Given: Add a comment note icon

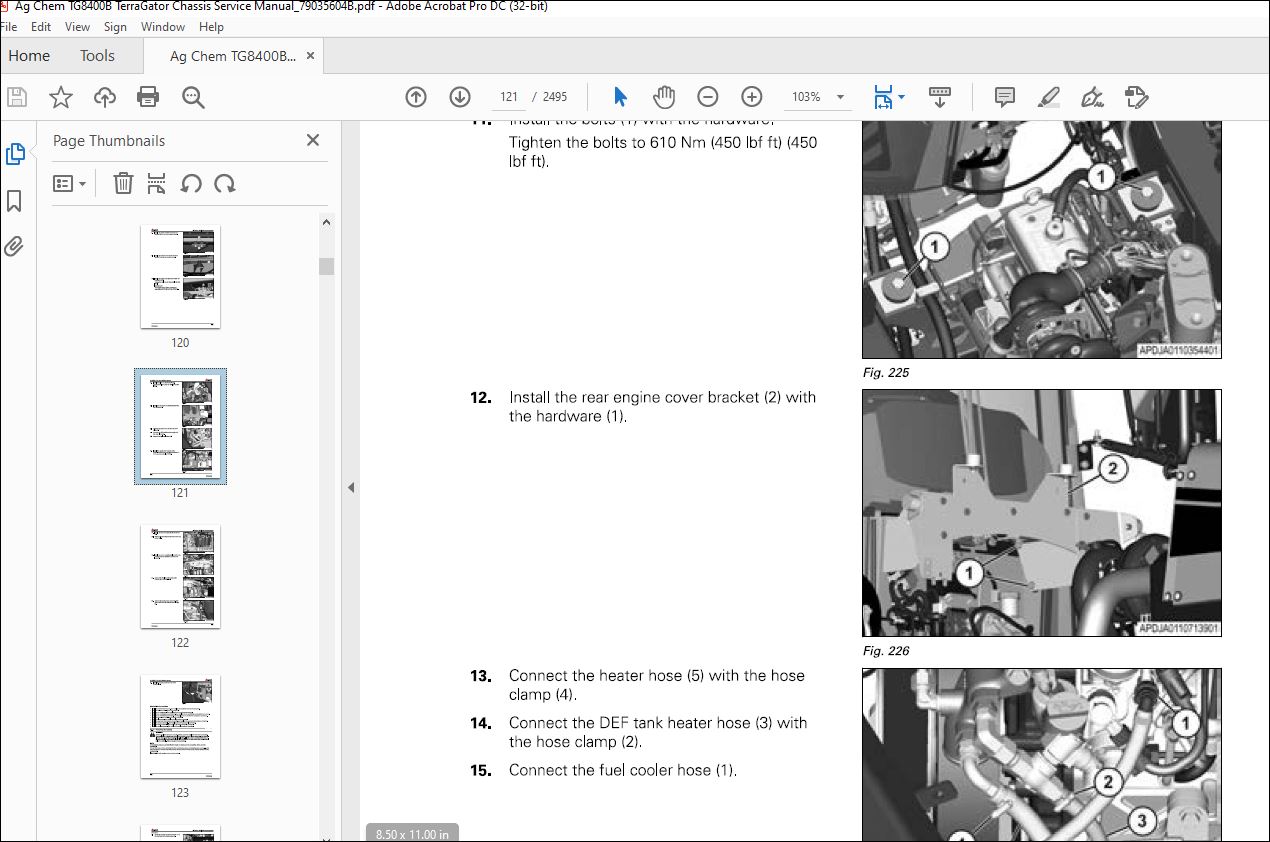Looking at the screenshot, I should coord(1005,97).
